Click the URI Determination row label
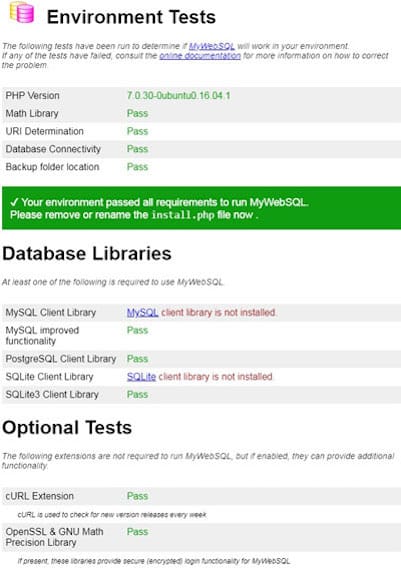Viewport: 401px width, 568px height. 45,131
